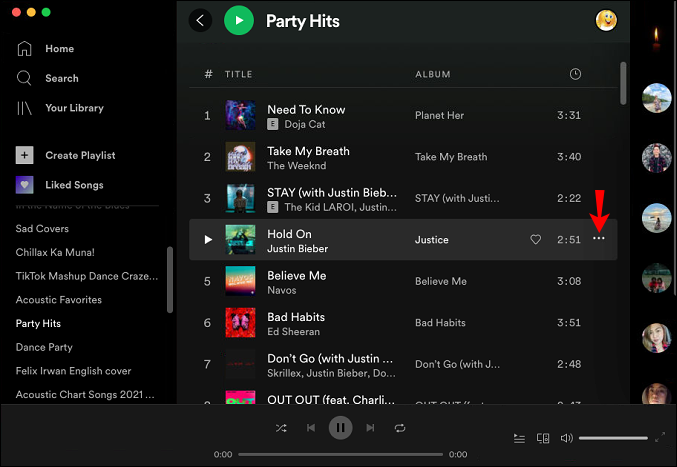
Task: Open the Navos artist link
Action: point(282,290)
